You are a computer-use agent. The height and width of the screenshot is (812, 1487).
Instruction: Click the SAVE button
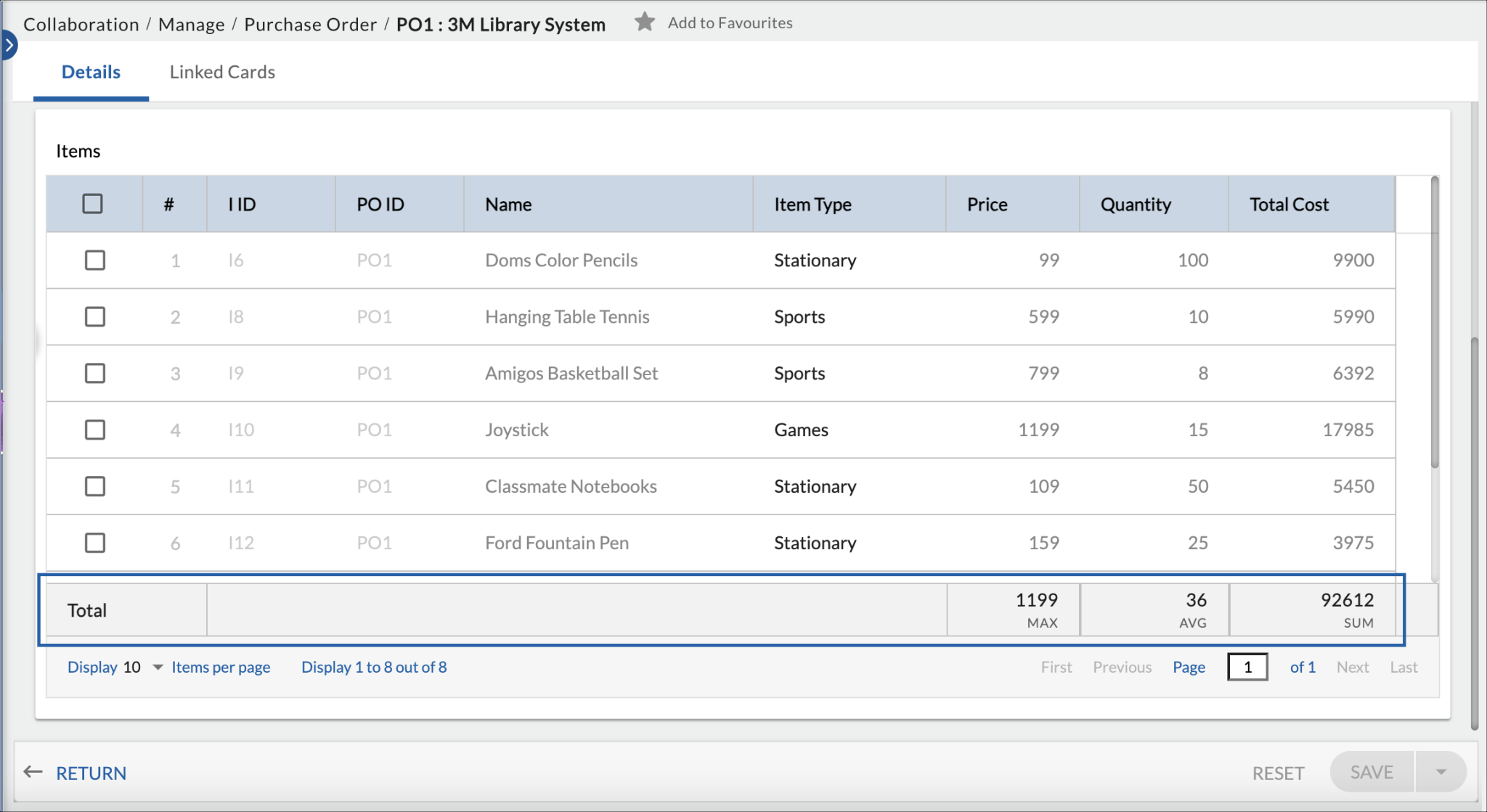tap(1372, 772)
